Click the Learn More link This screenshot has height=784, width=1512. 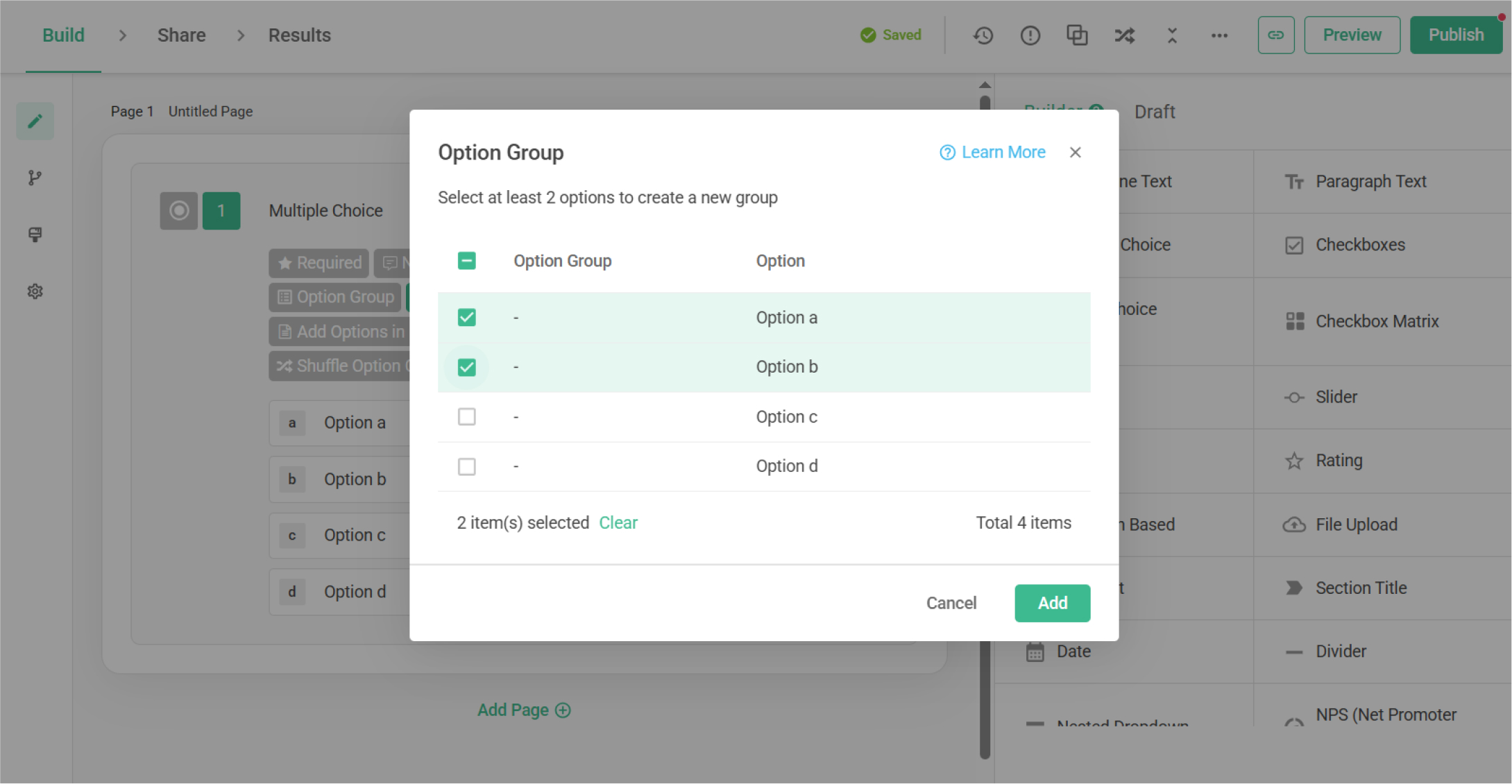point(1003,153)
